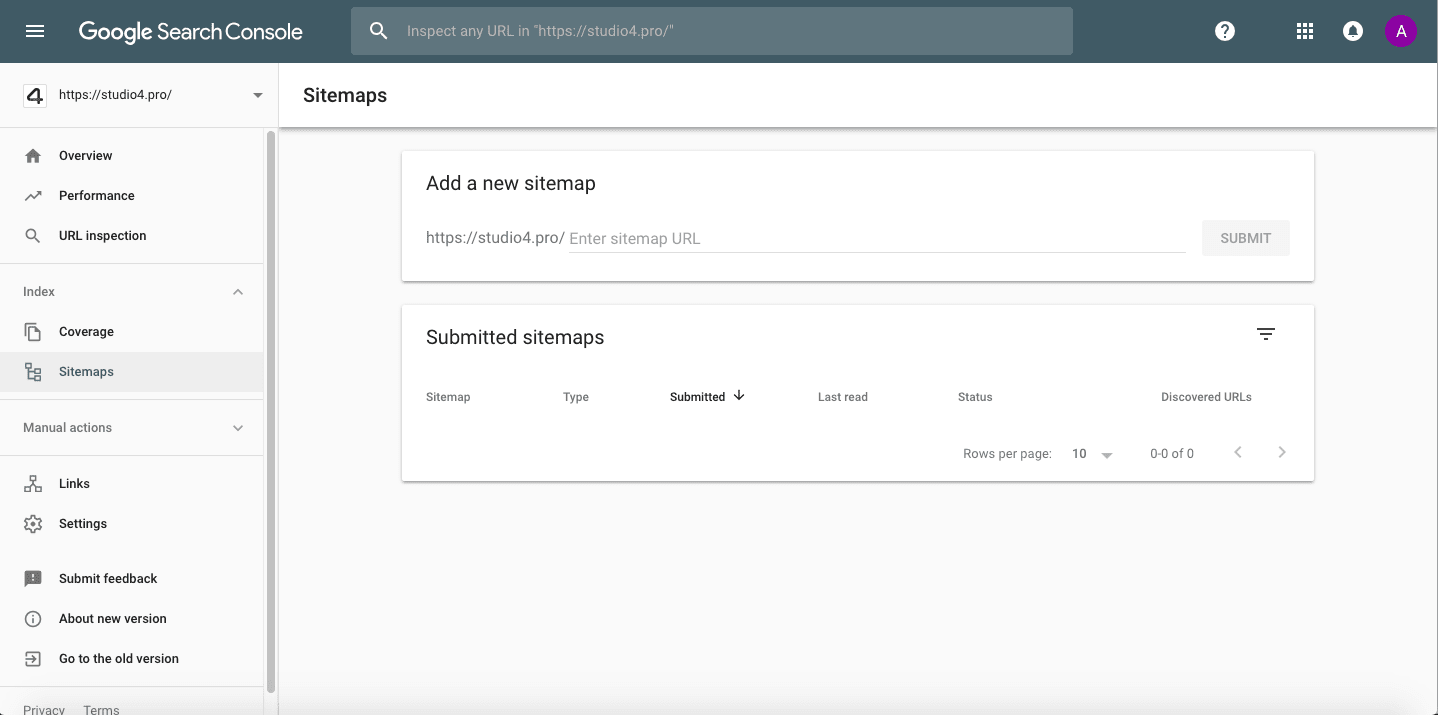Viewport: 1438px width, 715px height.
Task: Click the 'Submitted sitemaps' heading
Action: pyautogui.click(x=515, y=338)
